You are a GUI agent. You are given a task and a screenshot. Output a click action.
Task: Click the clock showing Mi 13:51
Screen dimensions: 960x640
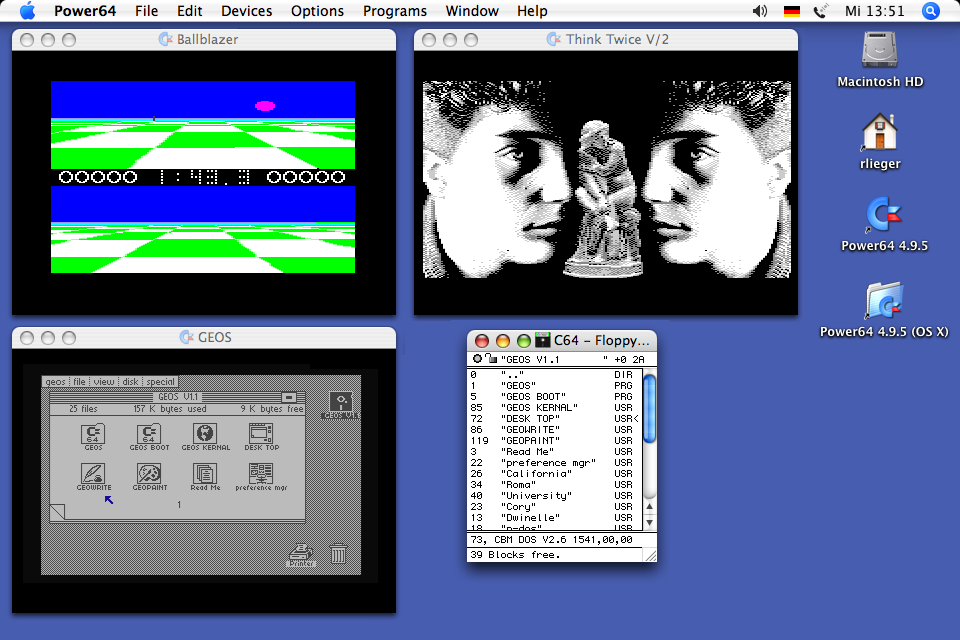coord(874,11)
